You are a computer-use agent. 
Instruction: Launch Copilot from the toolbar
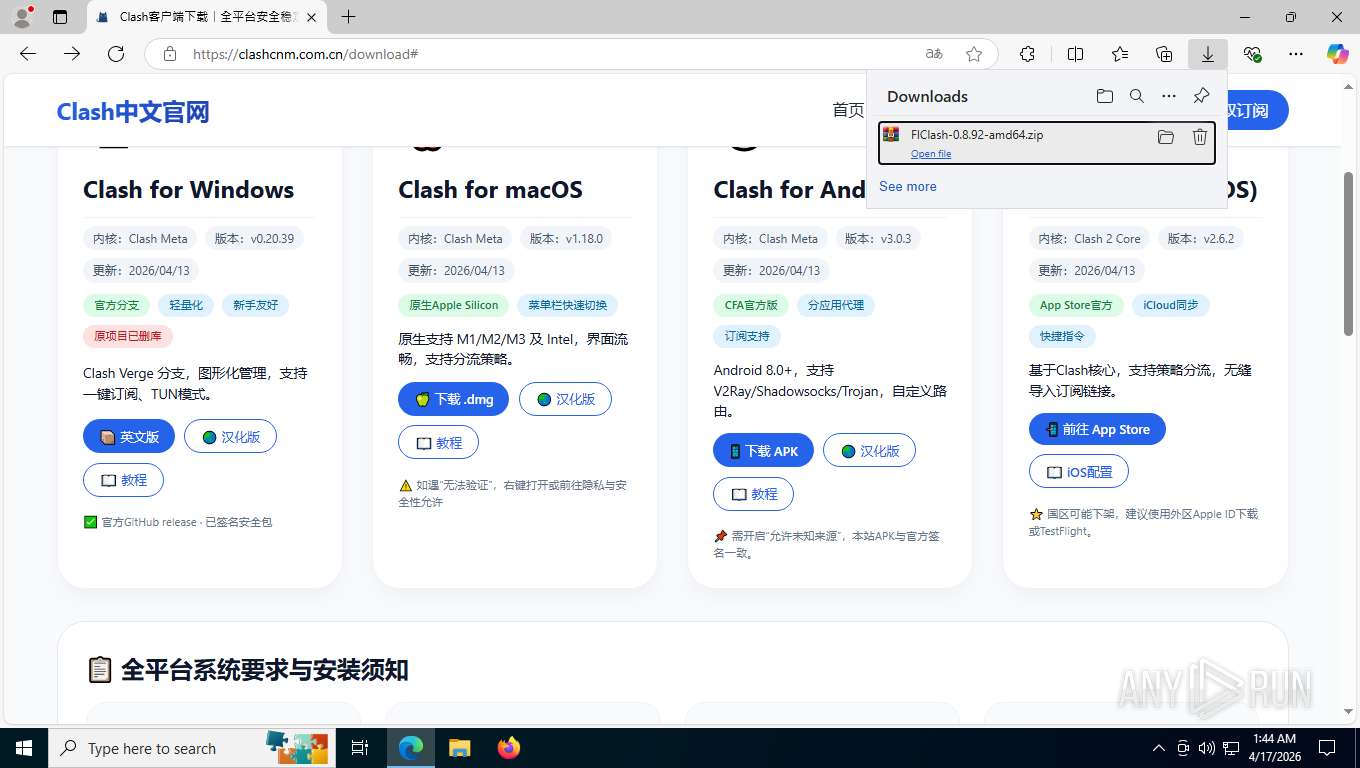click(1338, 54)
